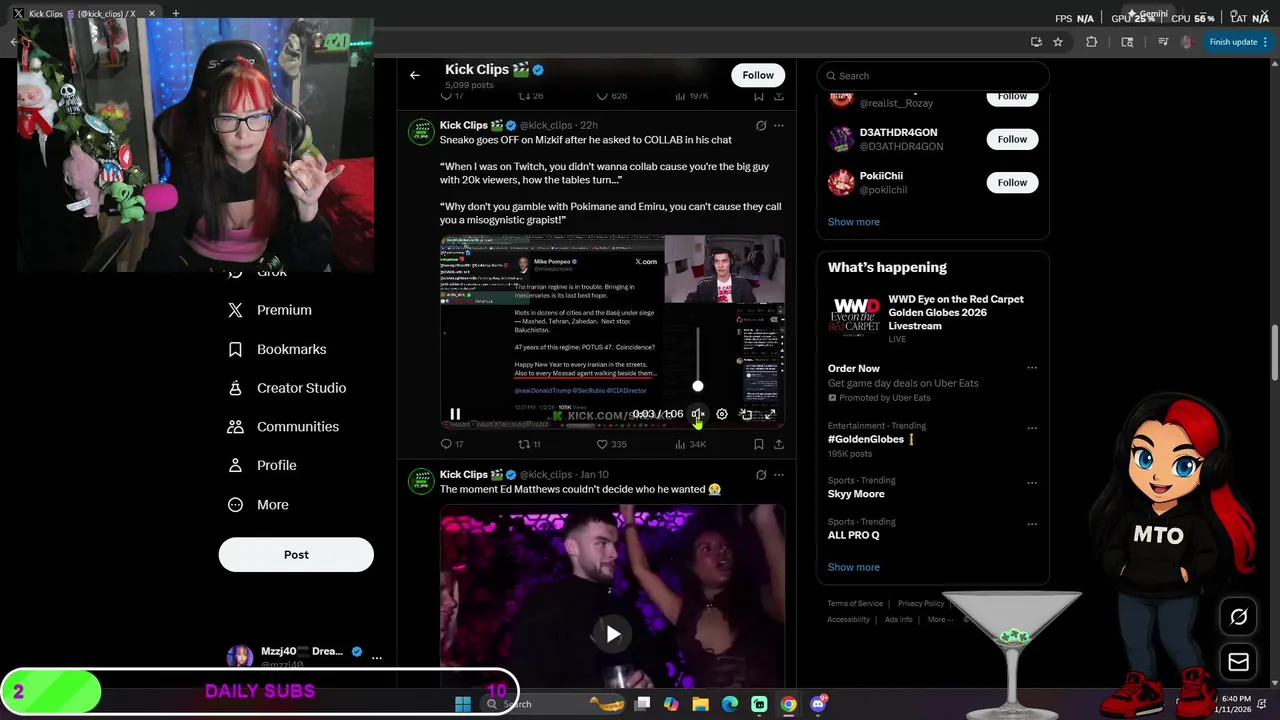
Task: Follow the D3ATHDR4GON account
Action: (x=1012, y=139)
